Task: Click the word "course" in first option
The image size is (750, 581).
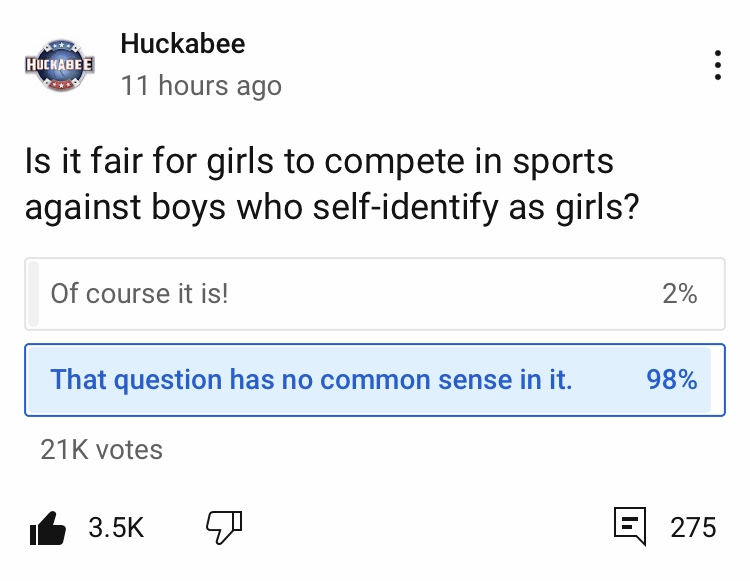Action: tap(127, 294)
